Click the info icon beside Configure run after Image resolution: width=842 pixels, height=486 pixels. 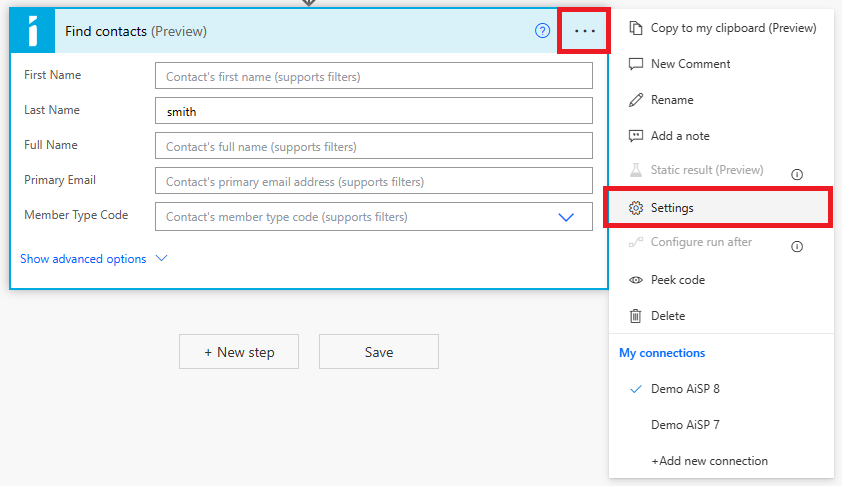click(797, 246)
